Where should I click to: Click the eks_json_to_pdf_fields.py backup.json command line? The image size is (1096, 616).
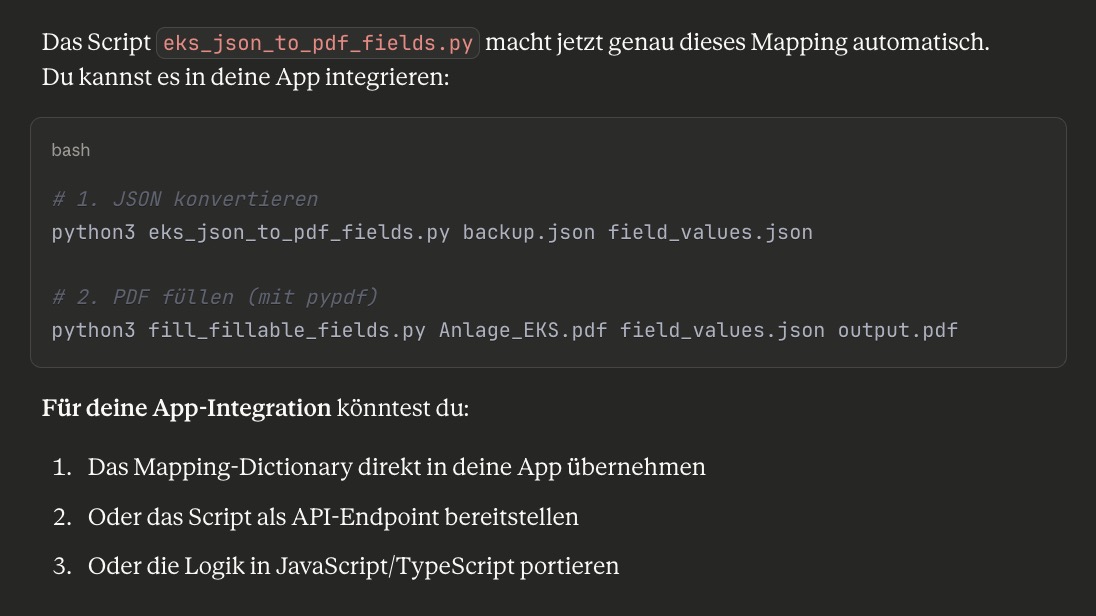point(432,232)
